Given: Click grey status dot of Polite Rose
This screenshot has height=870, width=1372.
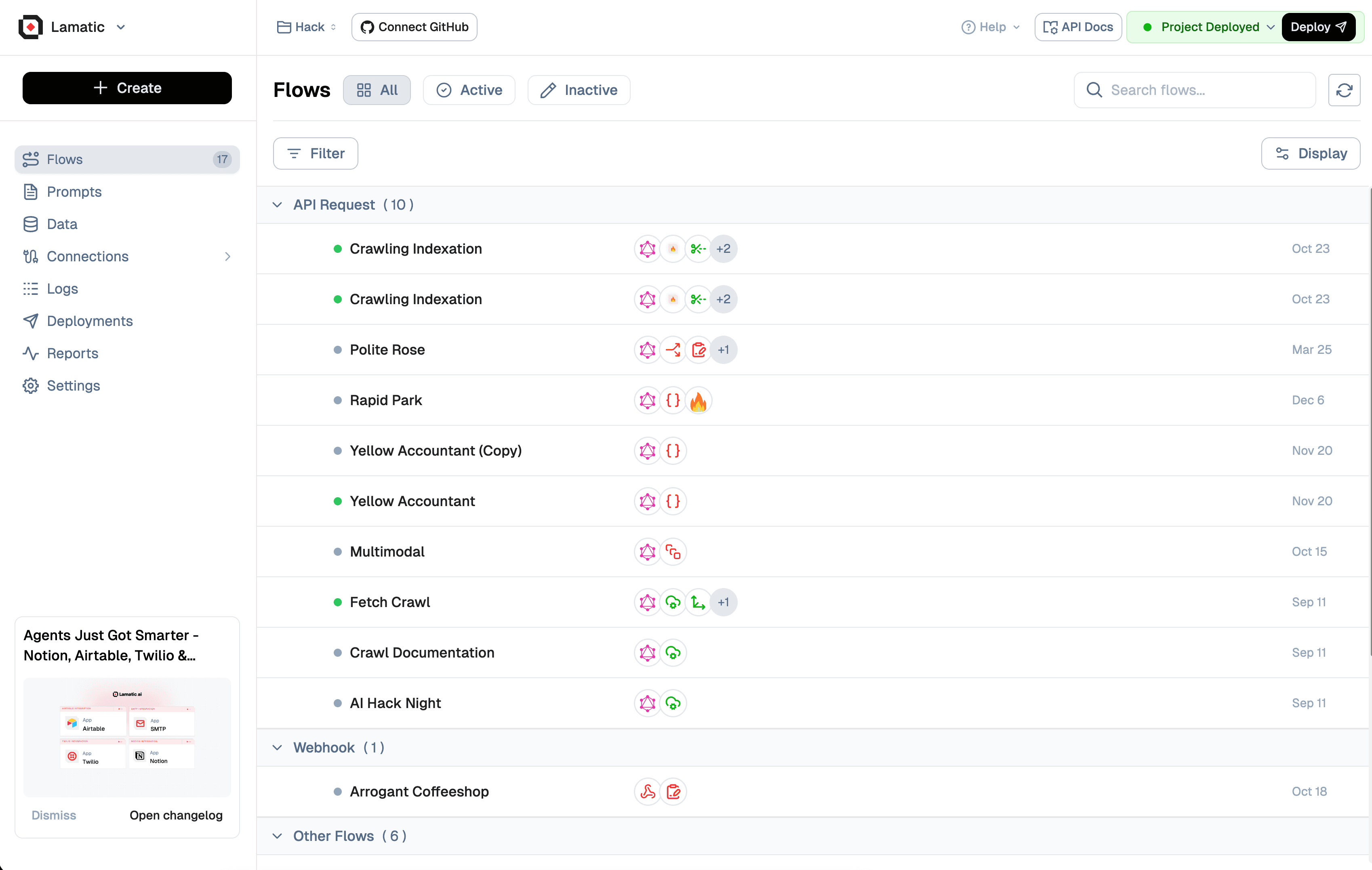Looking at the screenshot, I should 337,350.
